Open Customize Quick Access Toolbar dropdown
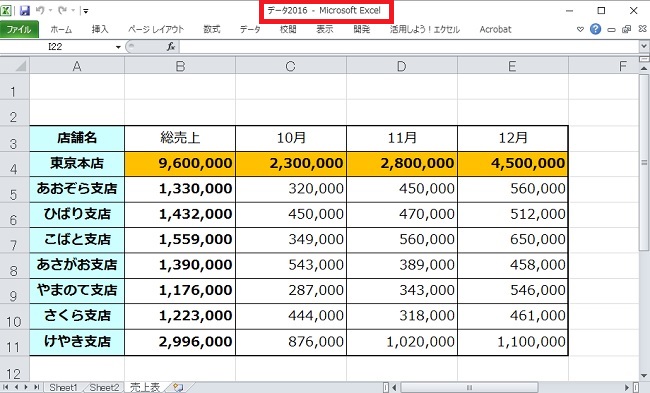The image size is (650, 393). [85, 11]
